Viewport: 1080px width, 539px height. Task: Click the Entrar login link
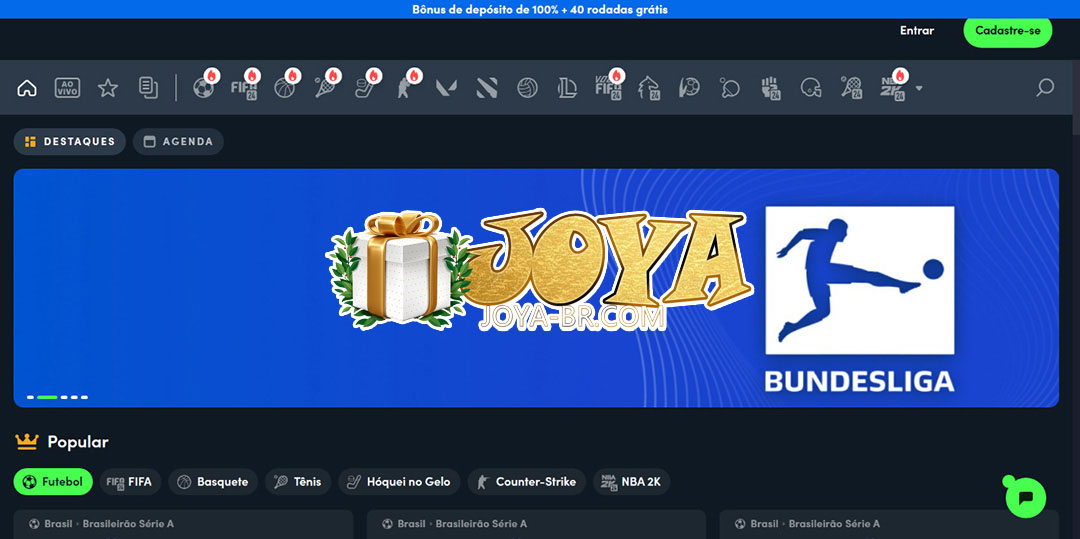[x=917, y=30]
